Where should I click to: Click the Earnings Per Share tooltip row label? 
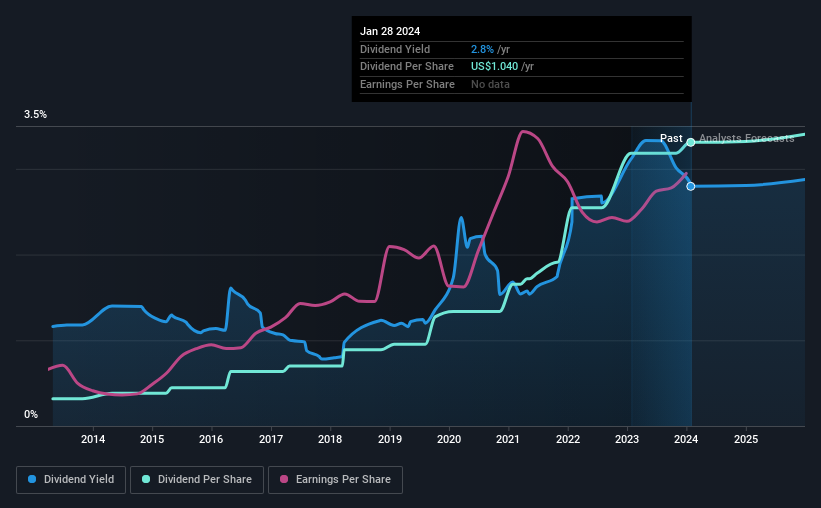(407, 84)
